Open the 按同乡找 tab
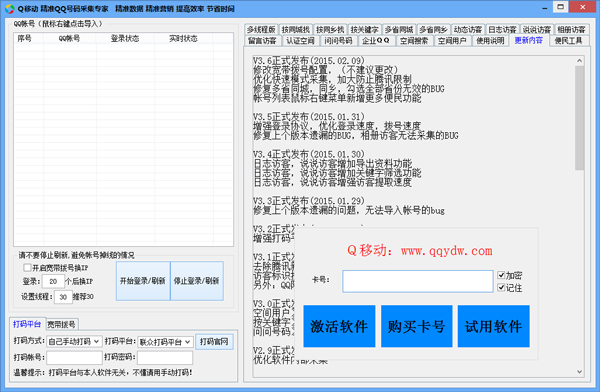Viewport: 600px width, 392px height. pos(330,29)
